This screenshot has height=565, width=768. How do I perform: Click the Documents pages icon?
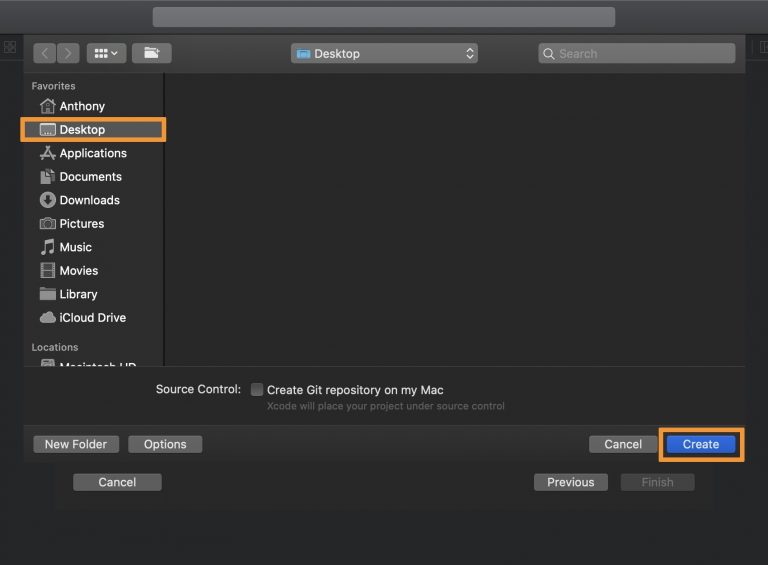tap(48, 176)
